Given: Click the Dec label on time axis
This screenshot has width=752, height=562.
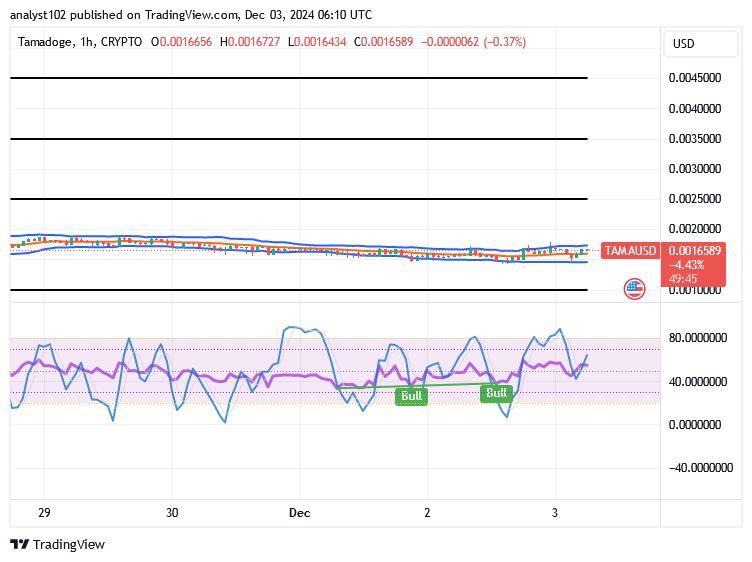Looking at the screenshot, I should [x=300, y=513].
